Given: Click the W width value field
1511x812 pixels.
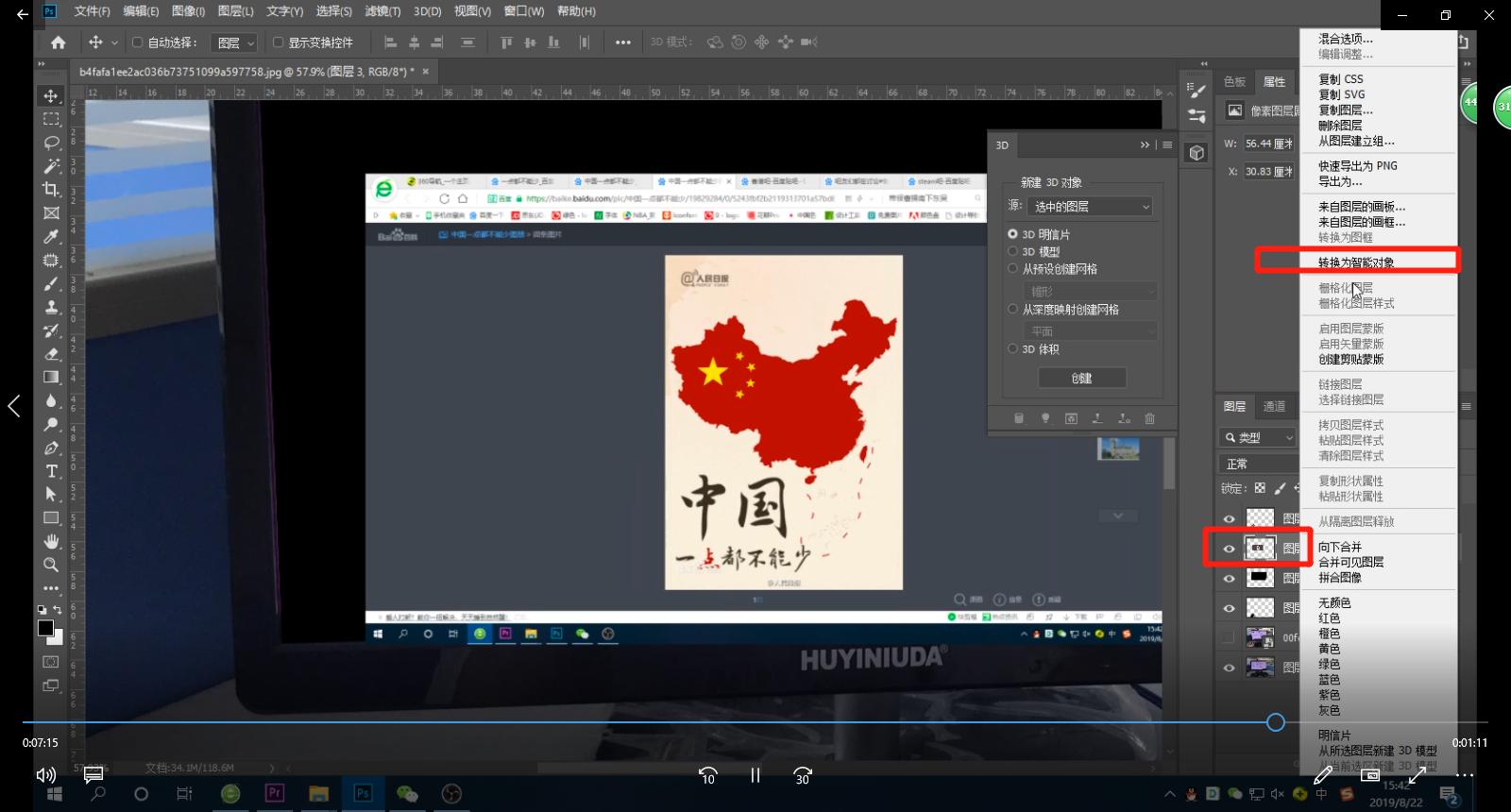Looking at the screenshot, I should [x=1268, y=144].
